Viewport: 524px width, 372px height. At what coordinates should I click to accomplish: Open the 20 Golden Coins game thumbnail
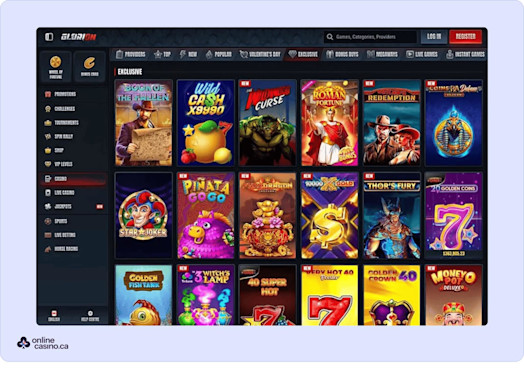point(453,215)
